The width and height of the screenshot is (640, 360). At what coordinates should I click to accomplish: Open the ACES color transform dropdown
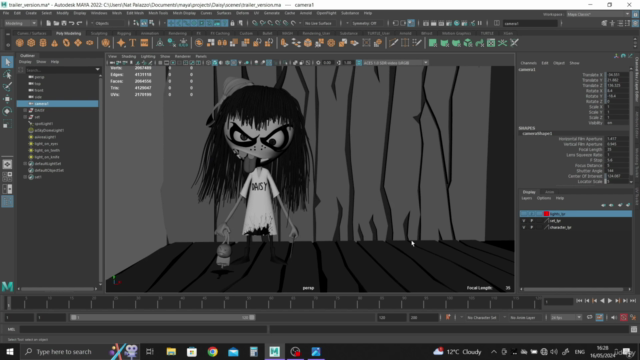click(x=396, y=63)
